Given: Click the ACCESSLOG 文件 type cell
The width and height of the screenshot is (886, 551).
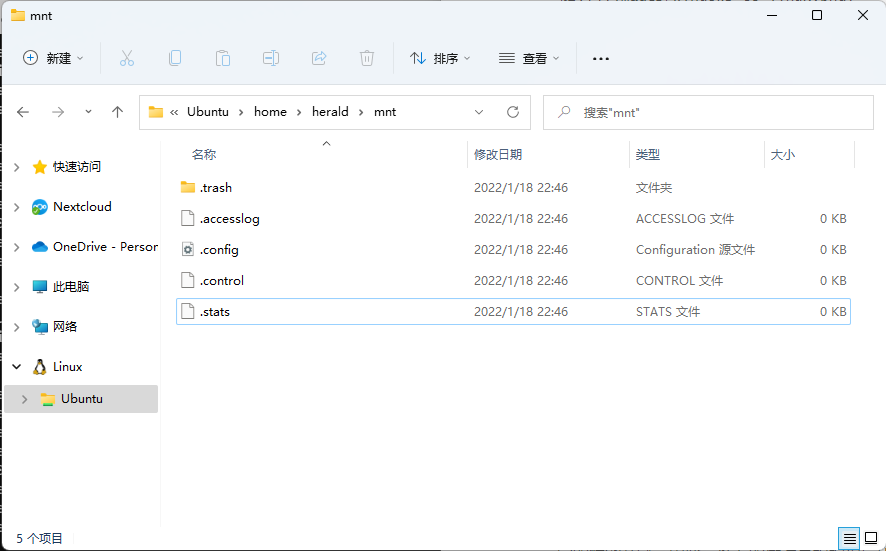Looking at the screenshot, I should click(685, 219).
